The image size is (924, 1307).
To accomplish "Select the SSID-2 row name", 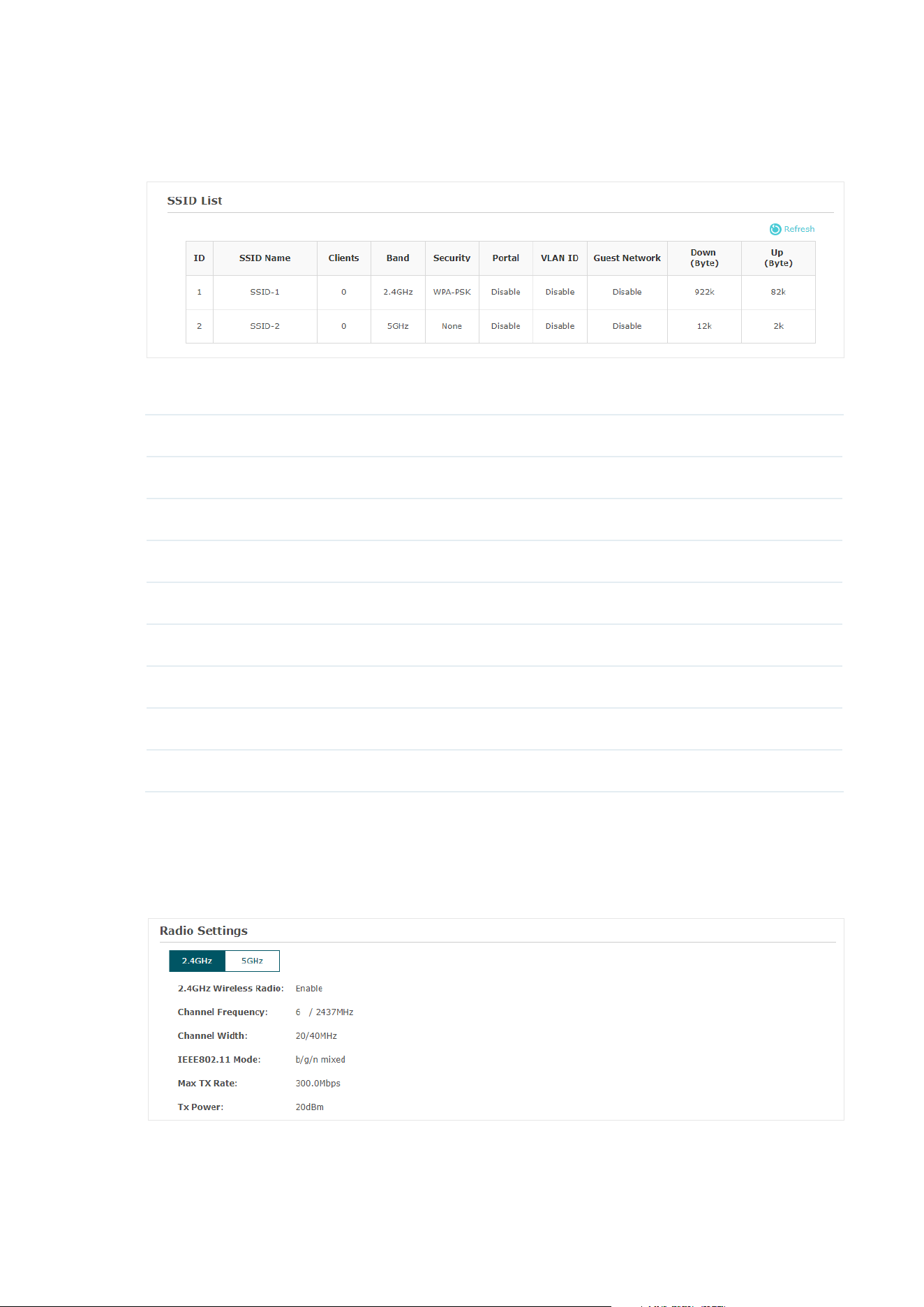I will click(x=264, y=326).
